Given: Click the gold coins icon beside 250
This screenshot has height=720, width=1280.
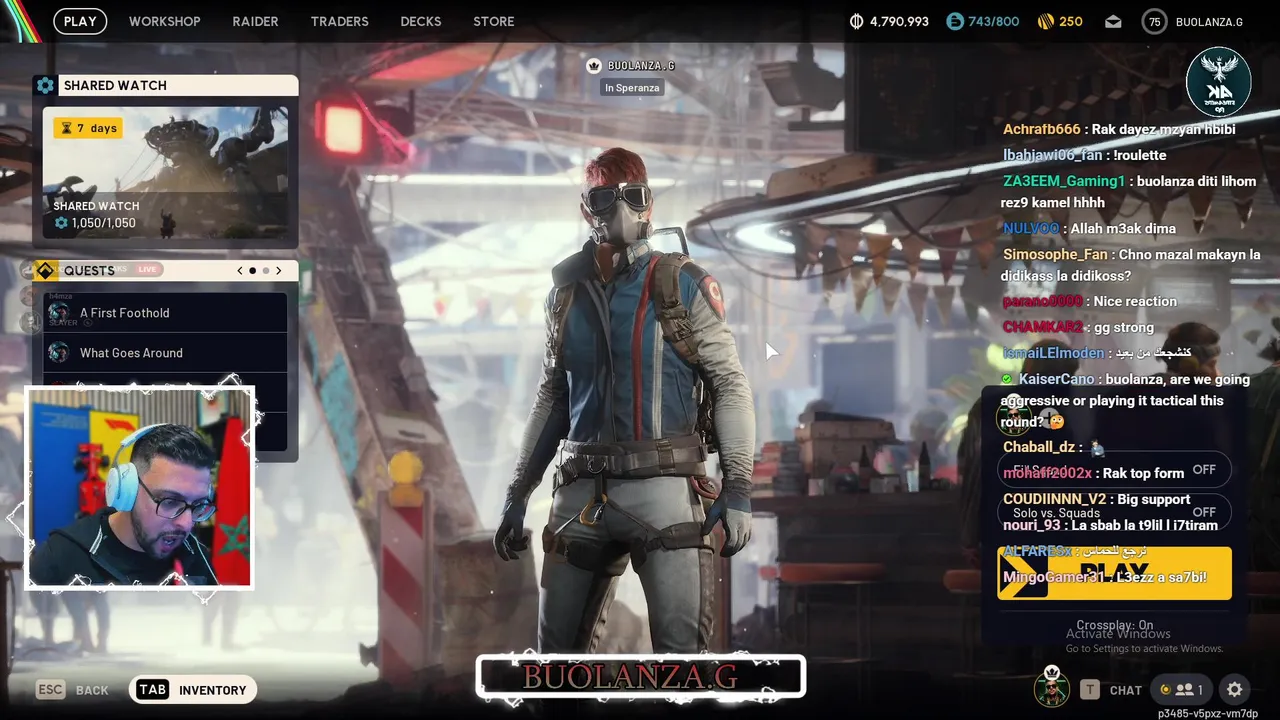Looking at the screenshot, I should (1045, 22).
